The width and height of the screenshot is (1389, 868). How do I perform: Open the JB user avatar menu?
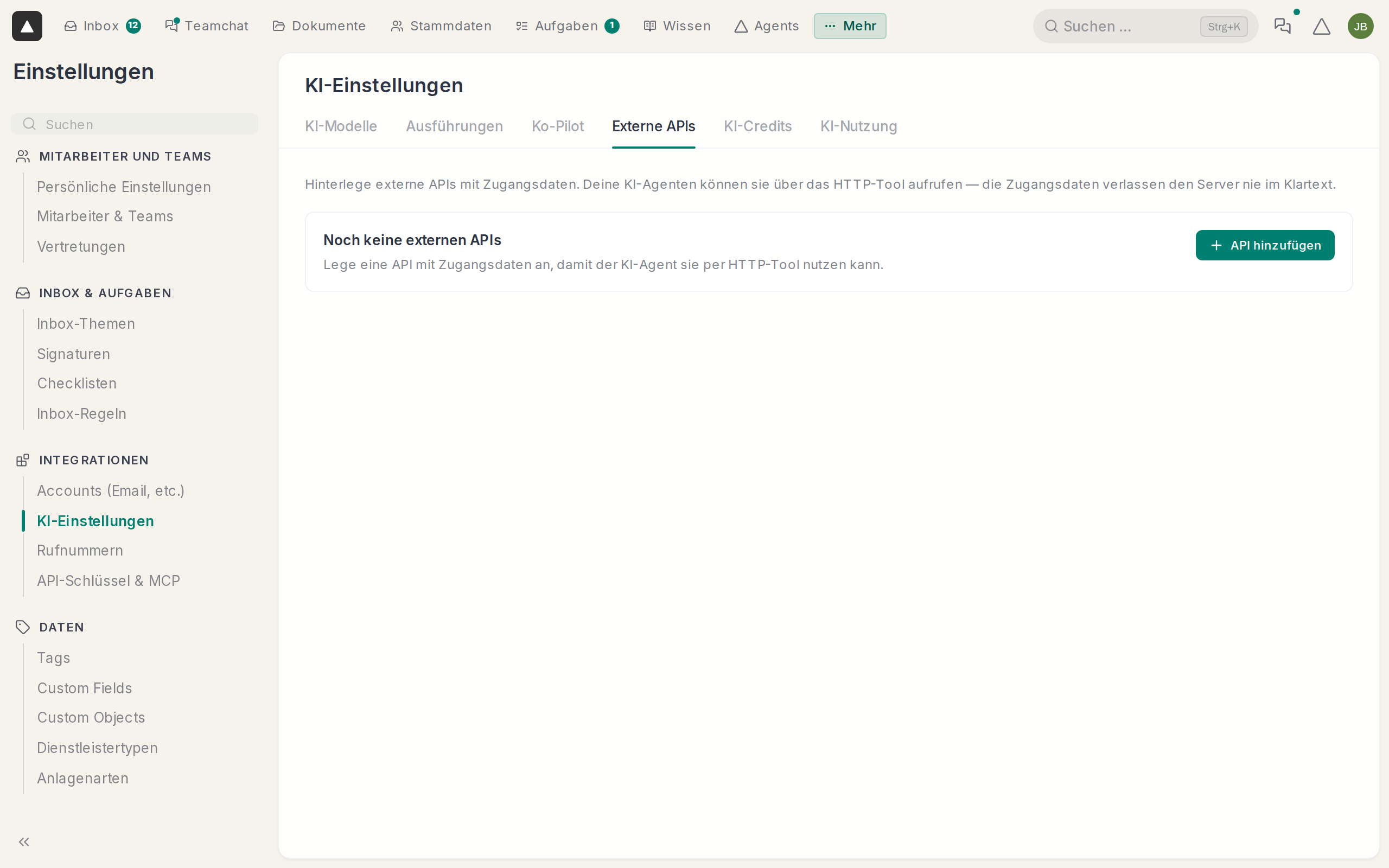tap(1360, 27)
